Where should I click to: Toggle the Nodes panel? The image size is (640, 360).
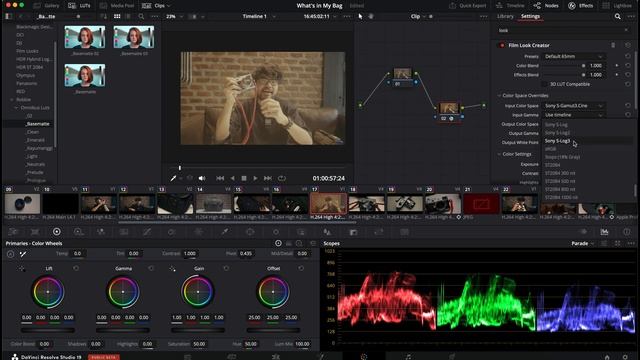coord(546,6)
